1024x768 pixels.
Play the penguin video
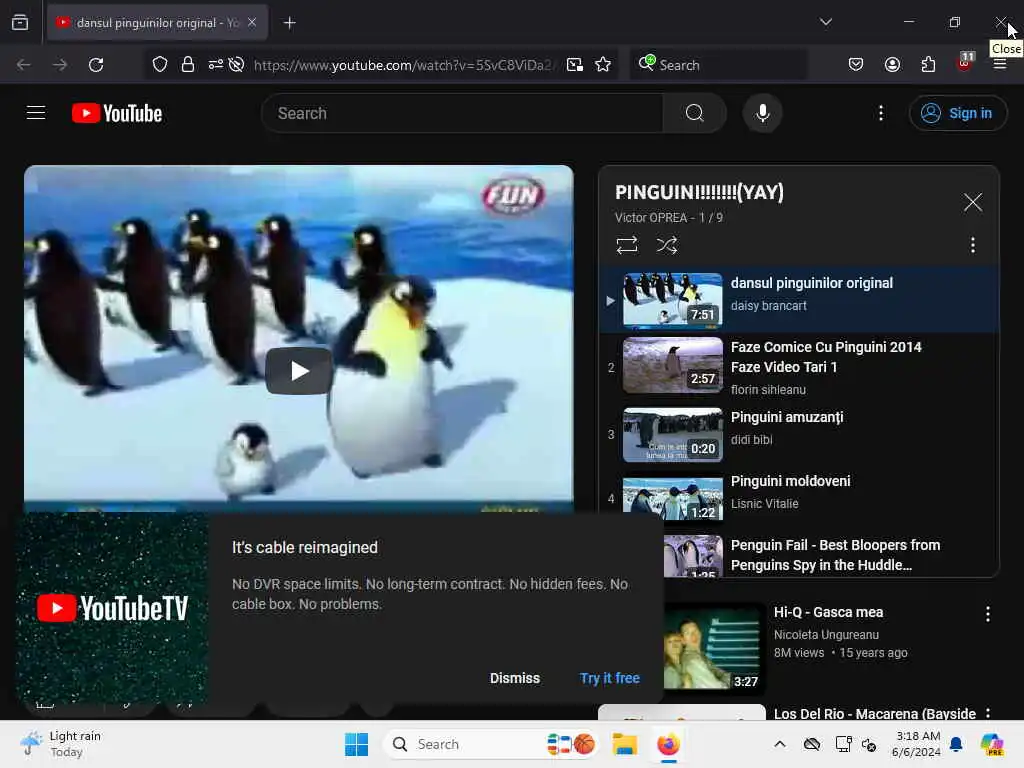[x=298, y=371]
